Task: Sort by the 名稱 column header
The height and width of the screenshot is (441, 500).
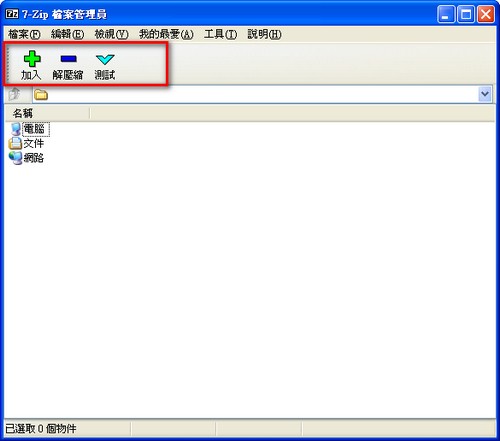Action: coord(47,113)
